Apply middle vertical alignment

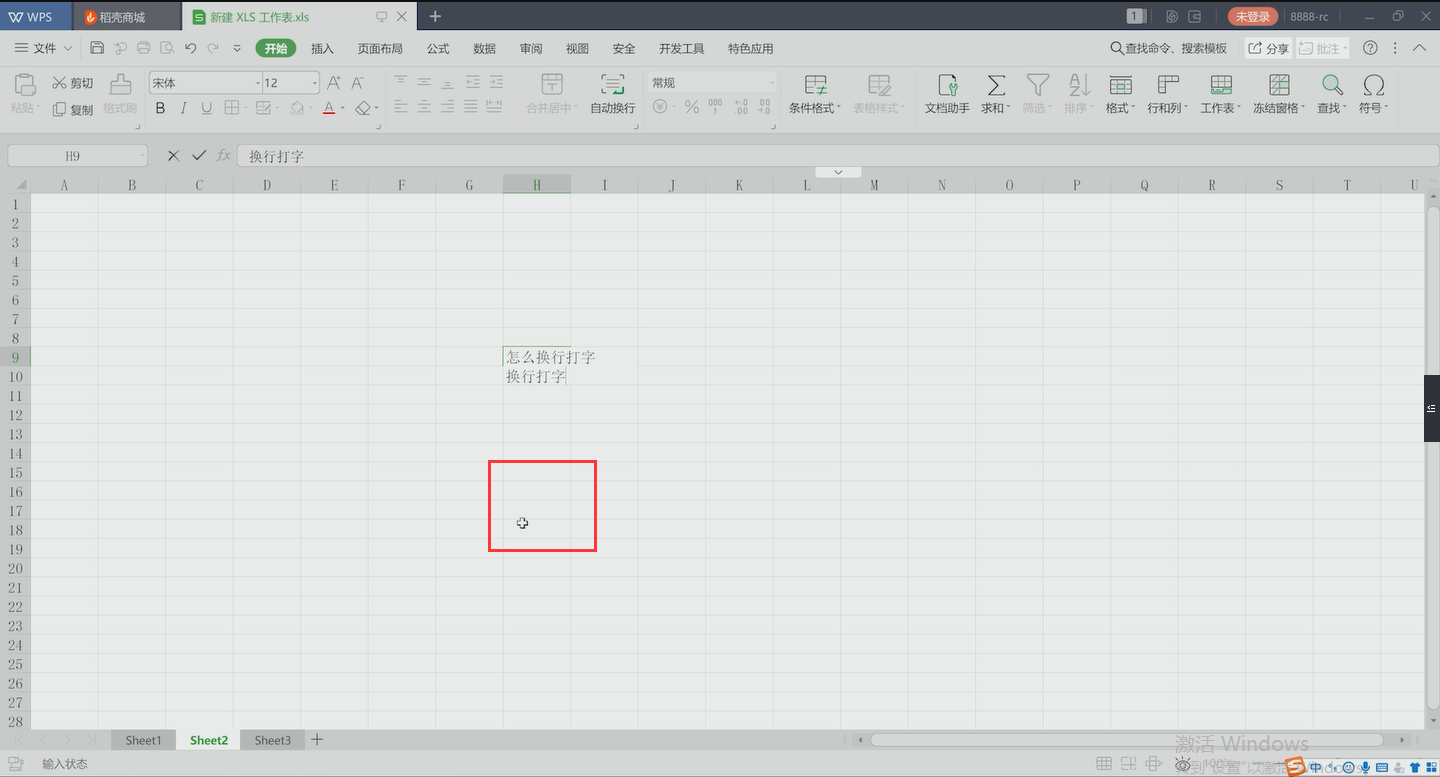[424, 82]
